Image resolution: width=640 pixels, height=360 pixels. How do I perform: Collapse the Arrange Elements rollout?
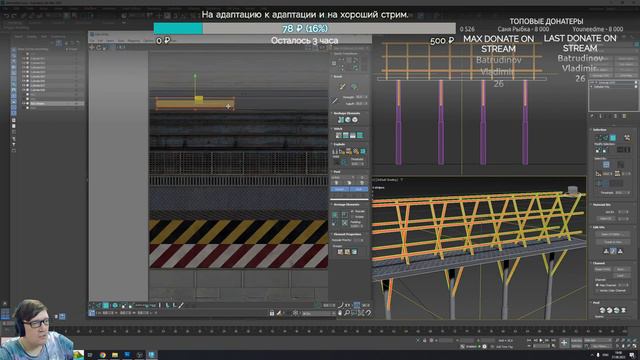coord(346,204)
